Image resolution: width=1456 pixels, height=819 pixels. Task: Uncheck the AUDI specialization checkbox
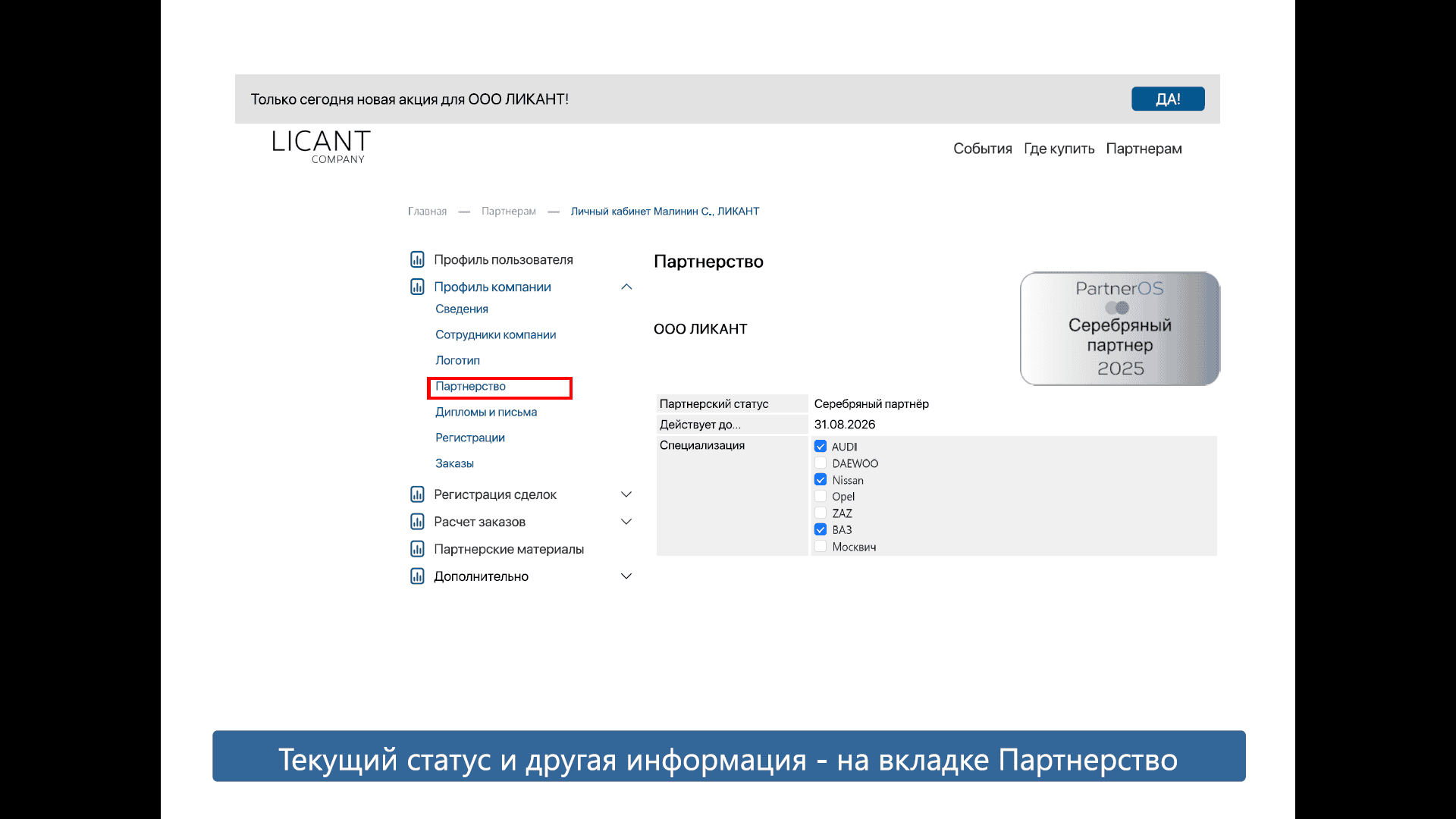click(x=821, y=447)
